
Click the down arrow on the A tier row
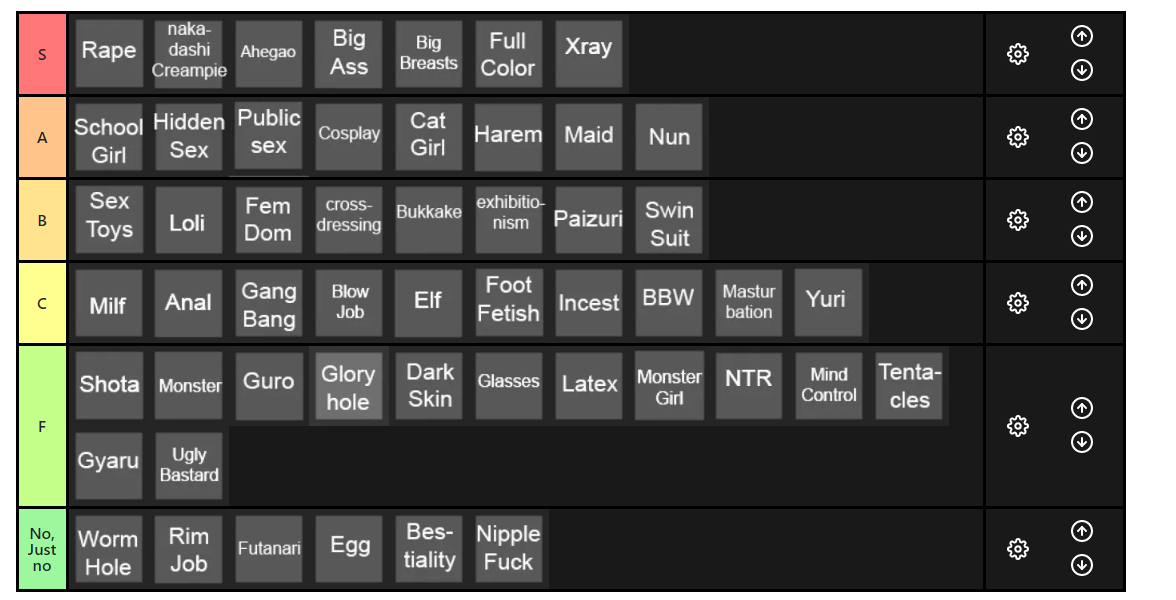(x=1081, y=153)
